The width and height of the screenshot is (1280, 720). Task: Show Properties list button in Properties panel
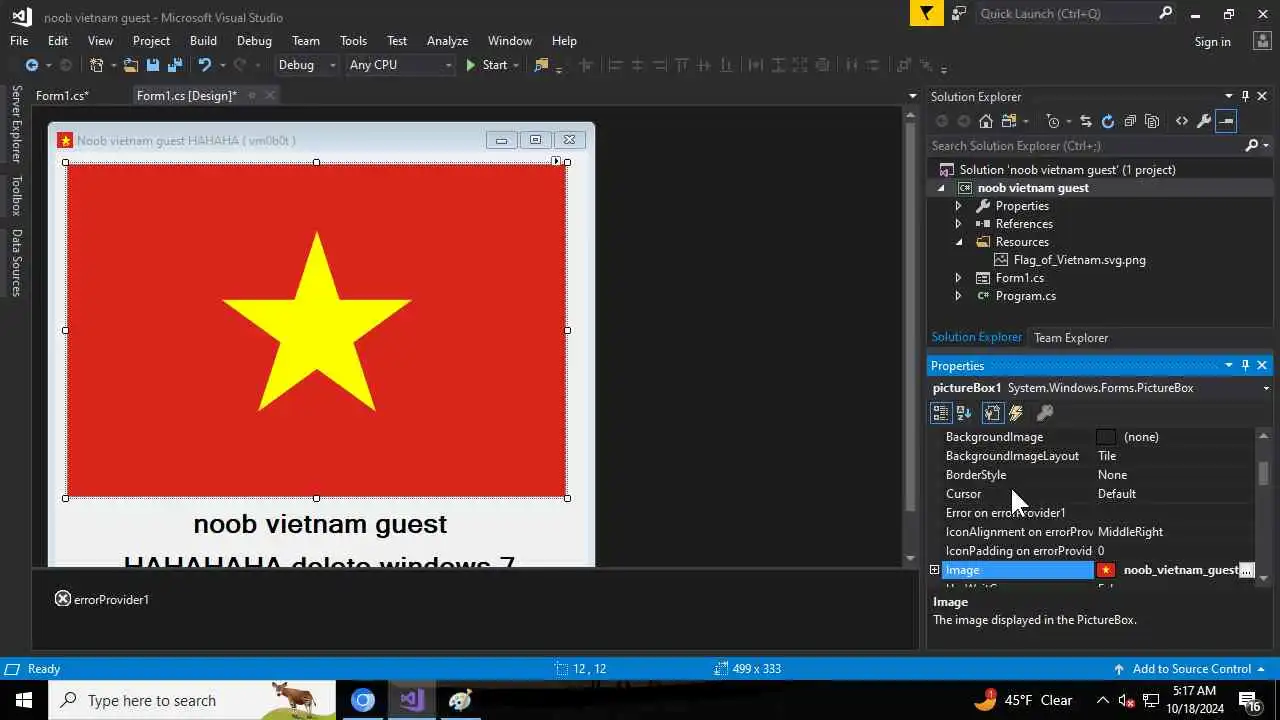coord(992,413)
